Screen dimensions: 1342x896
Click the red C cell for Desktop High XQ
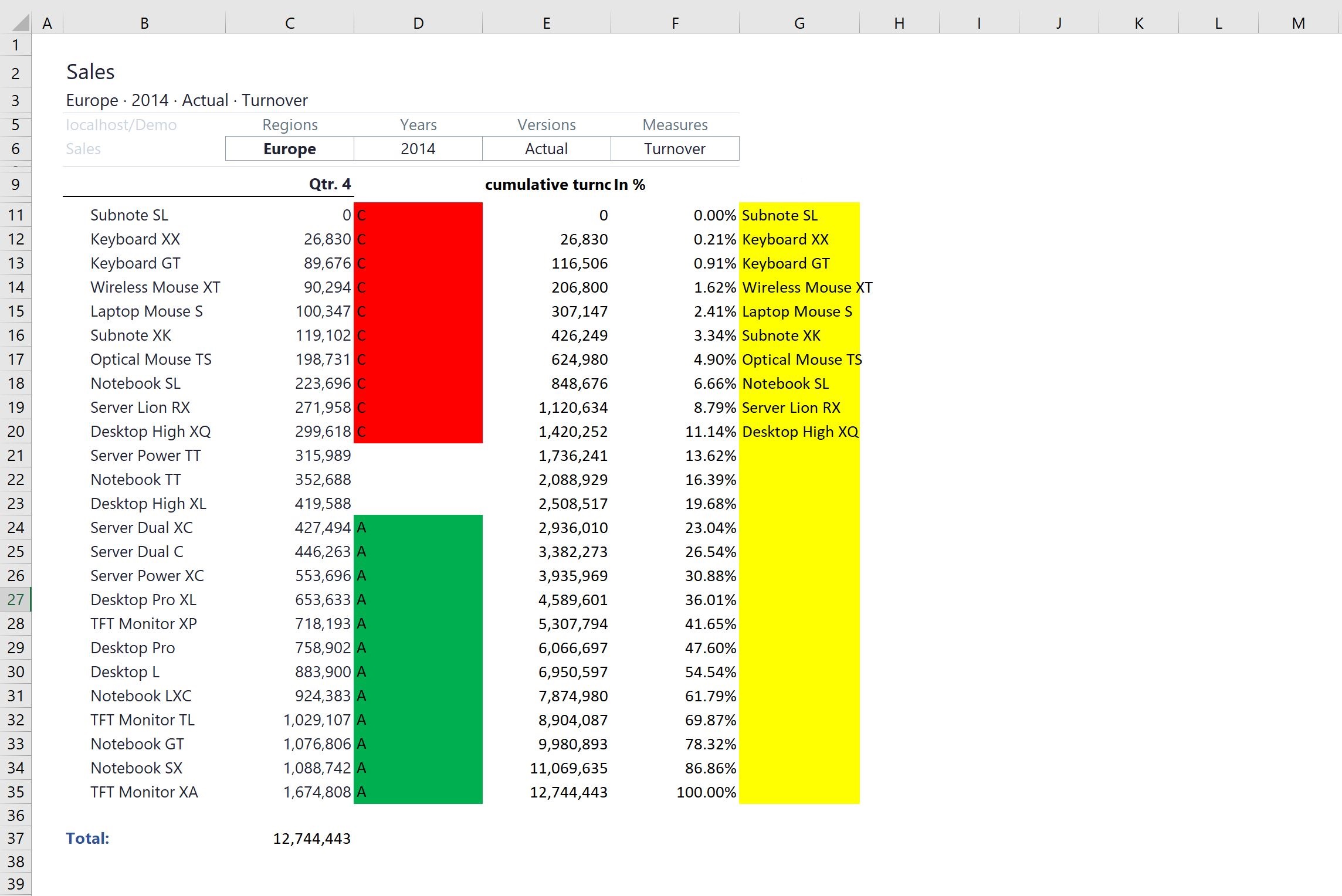point(418,432)
